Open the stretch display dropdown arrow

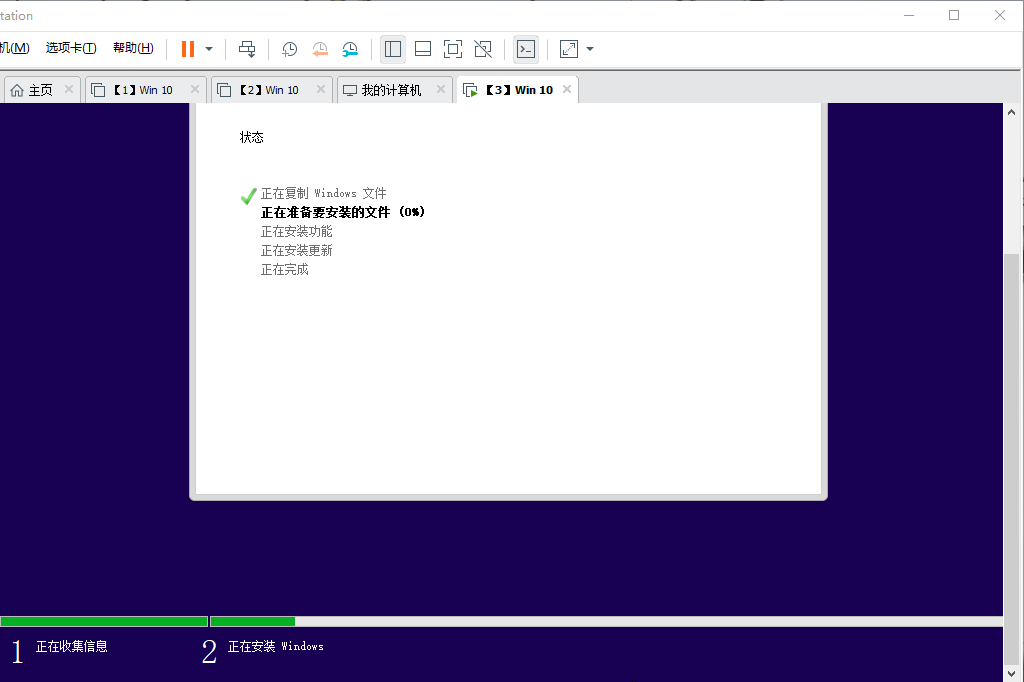[x=590, y=49]
